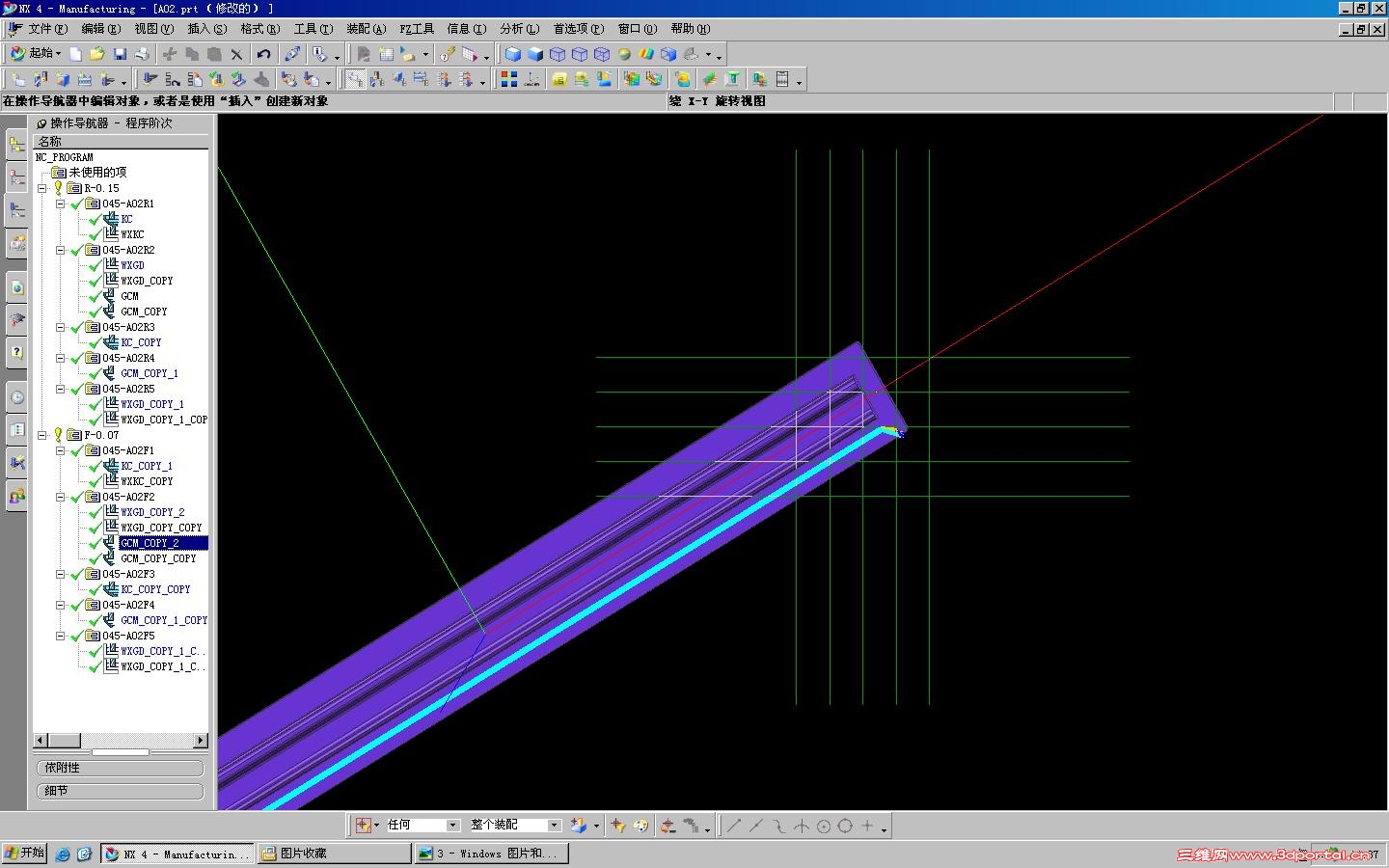The height and width of the screenshot is (868, 1389).
Task: Open the 帮助(H) menu
Action: (x=691, y=29)
